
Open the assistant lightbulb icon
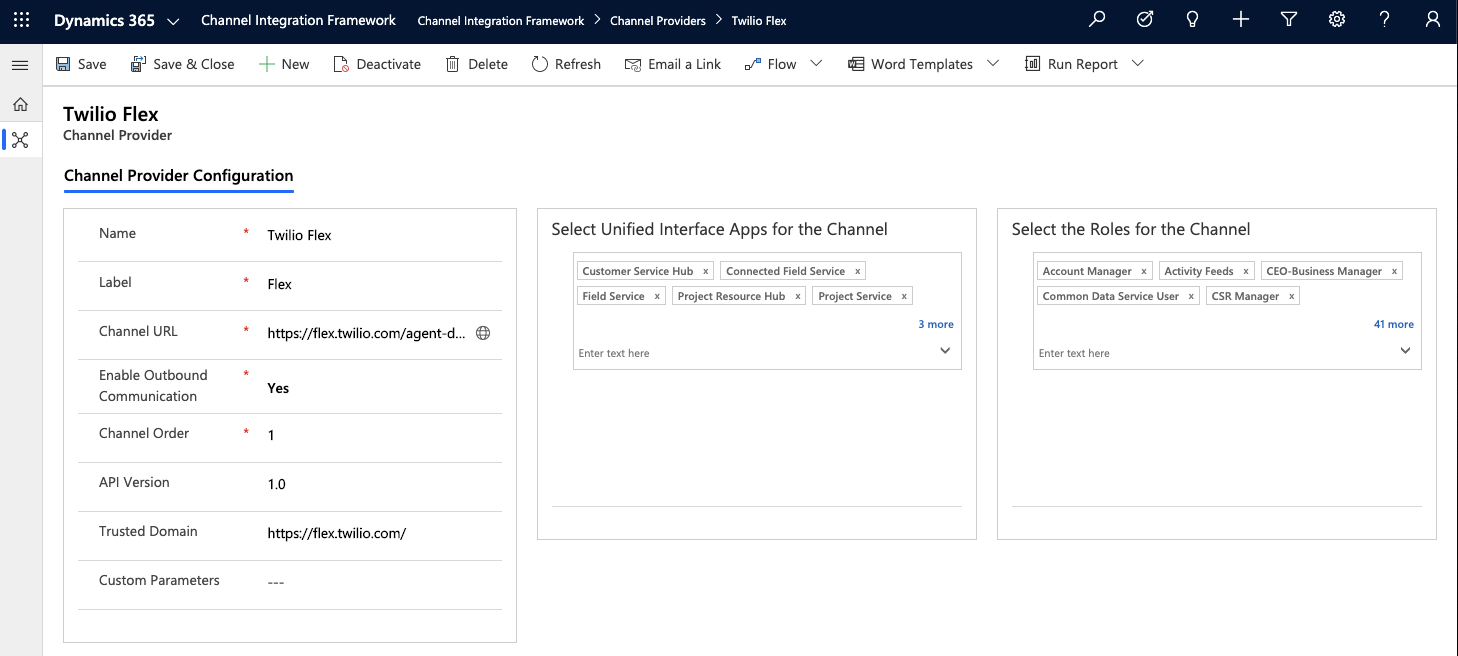(x=1193, y=20)
